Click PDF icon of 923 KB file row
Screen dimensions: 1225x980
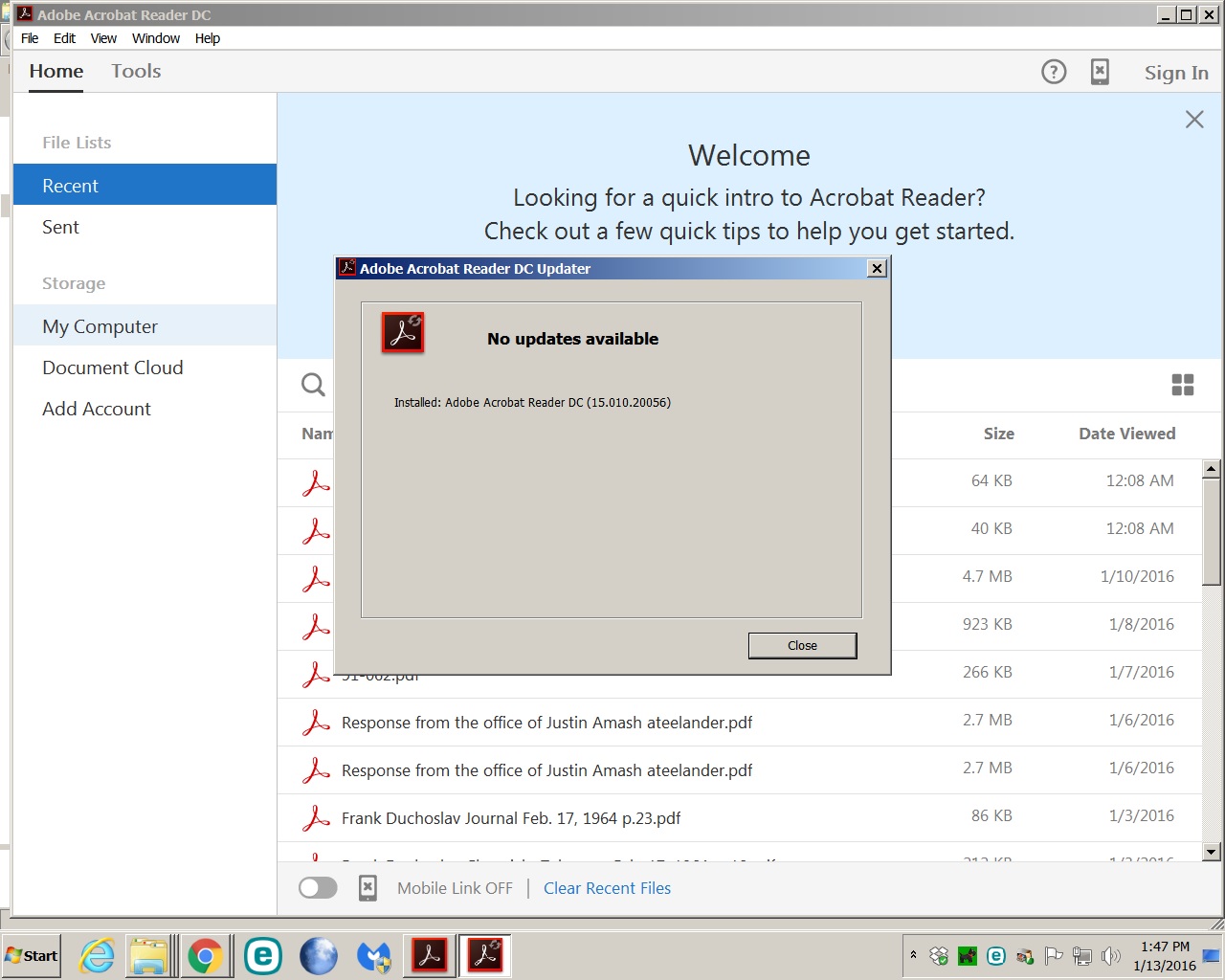click(316, 627)
